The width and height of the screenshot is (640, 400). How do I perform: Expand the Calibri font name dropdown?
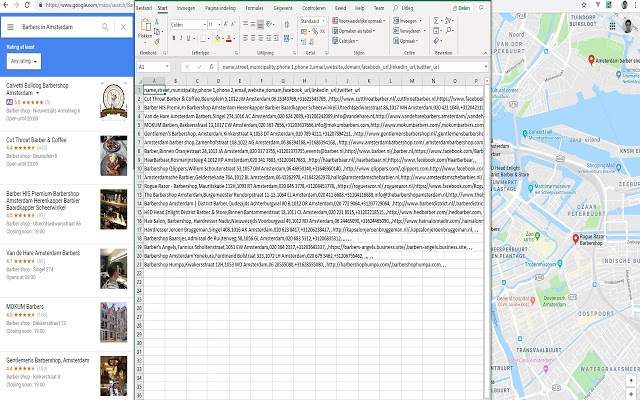pos(203,24)
